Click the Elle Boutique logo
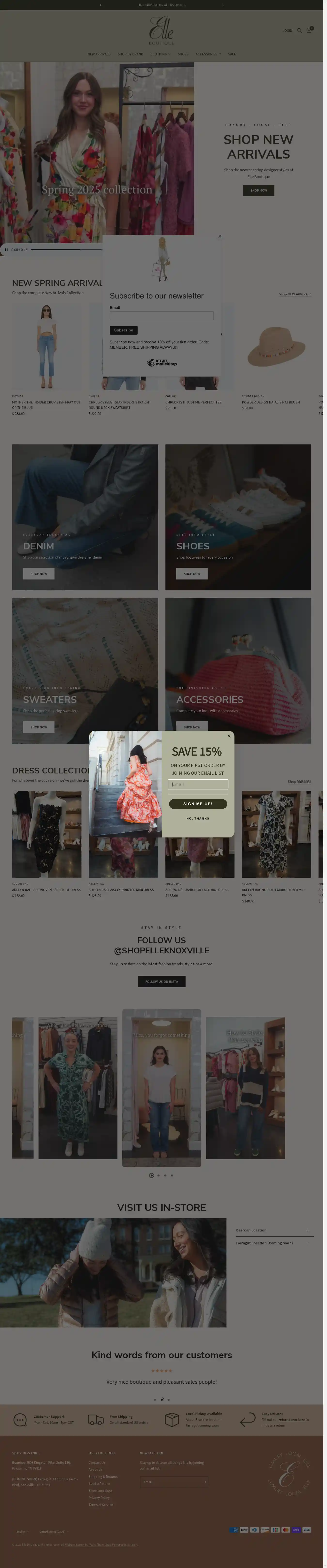Screen dimensions: 327x1568 point(162,31)
